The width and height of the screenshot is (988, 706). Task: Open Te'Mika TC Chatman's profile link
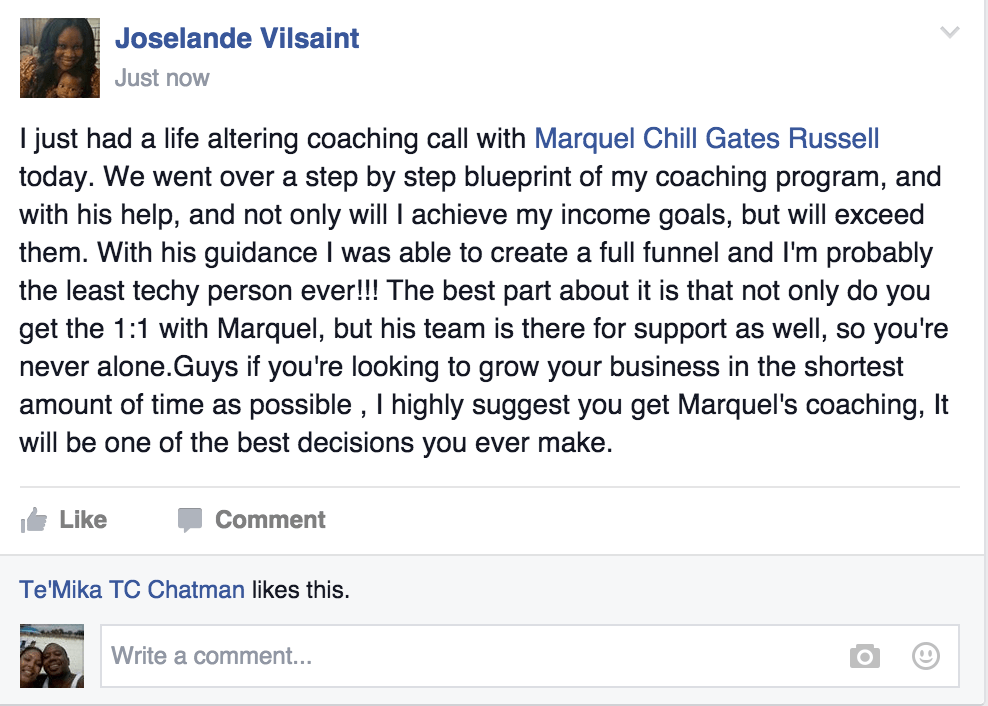point(132,589)
